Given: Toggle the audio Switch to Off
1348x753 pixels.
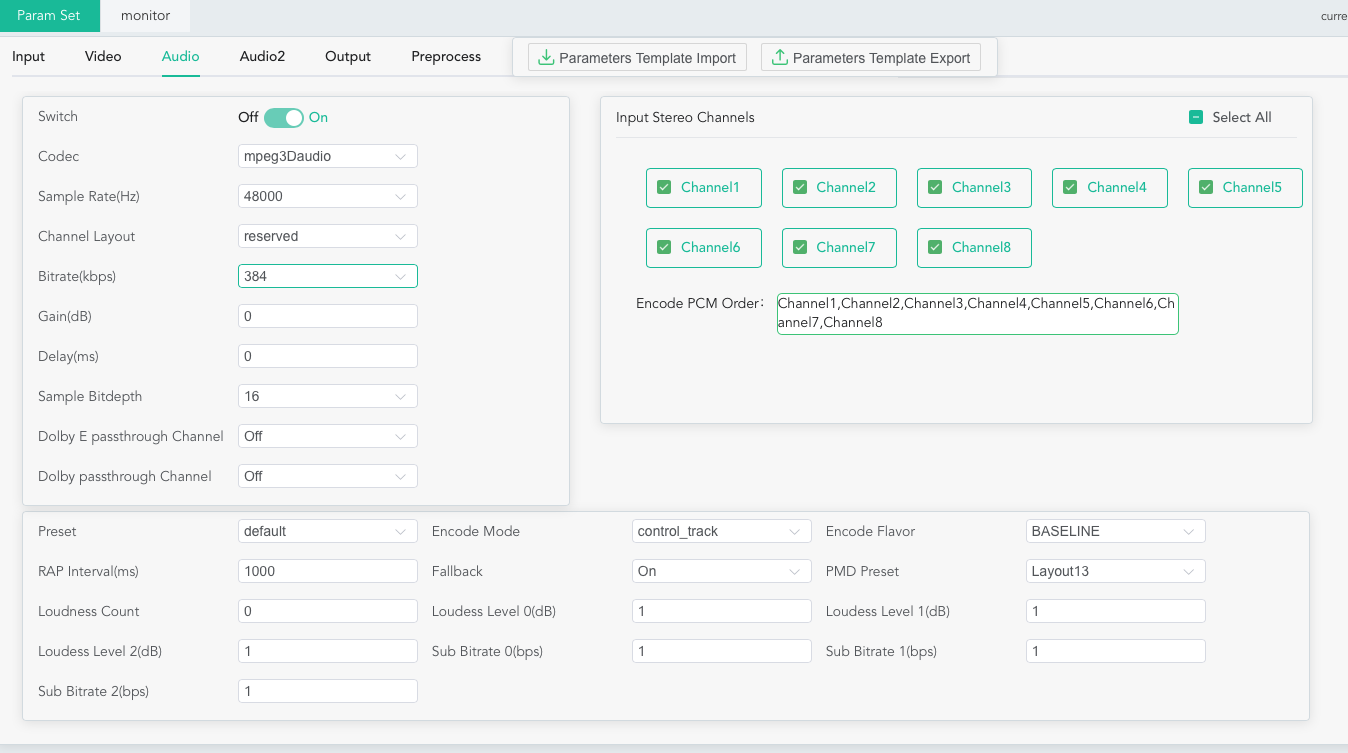Looking at the screenshot, I should click(283, 118).
